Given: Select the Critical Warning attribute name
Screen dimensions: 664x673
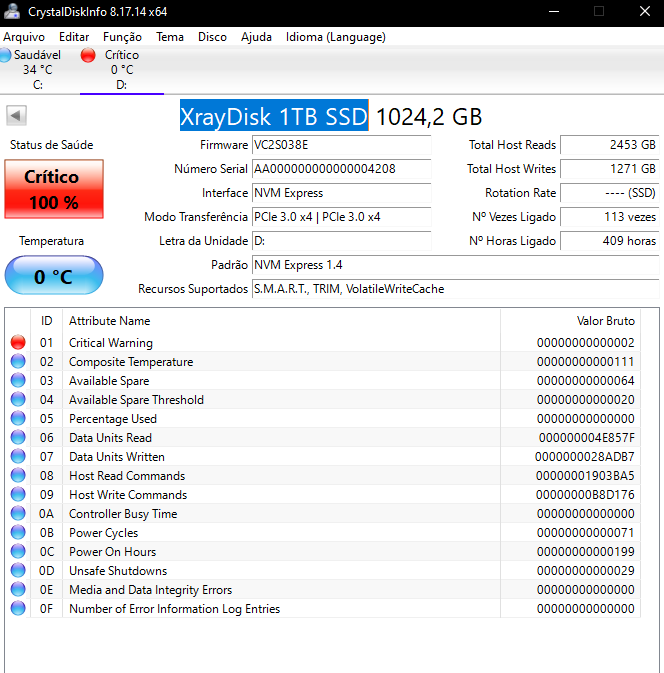Looking at the screenshot, I should pos(111,343).
